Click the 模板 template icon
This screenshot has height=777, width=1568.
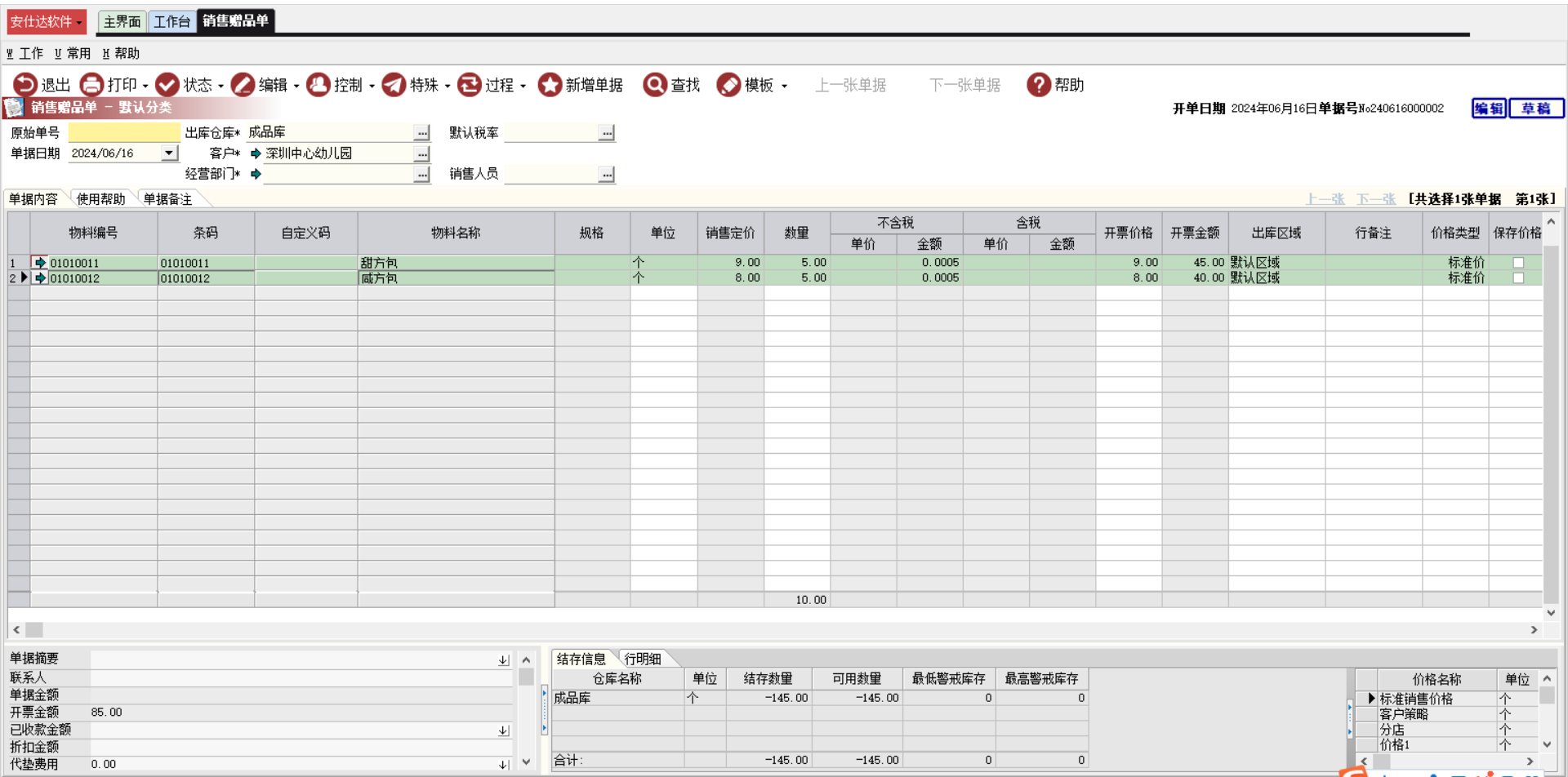pos(728,85)
